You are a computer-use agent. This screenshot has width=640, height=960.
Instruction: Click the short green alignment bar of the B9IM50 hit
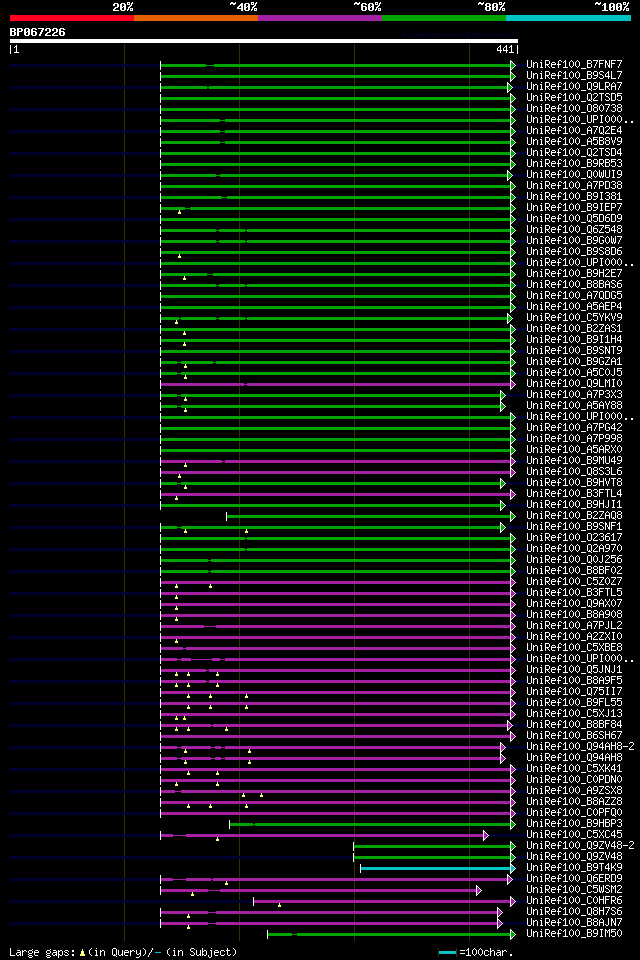point(390,934)
